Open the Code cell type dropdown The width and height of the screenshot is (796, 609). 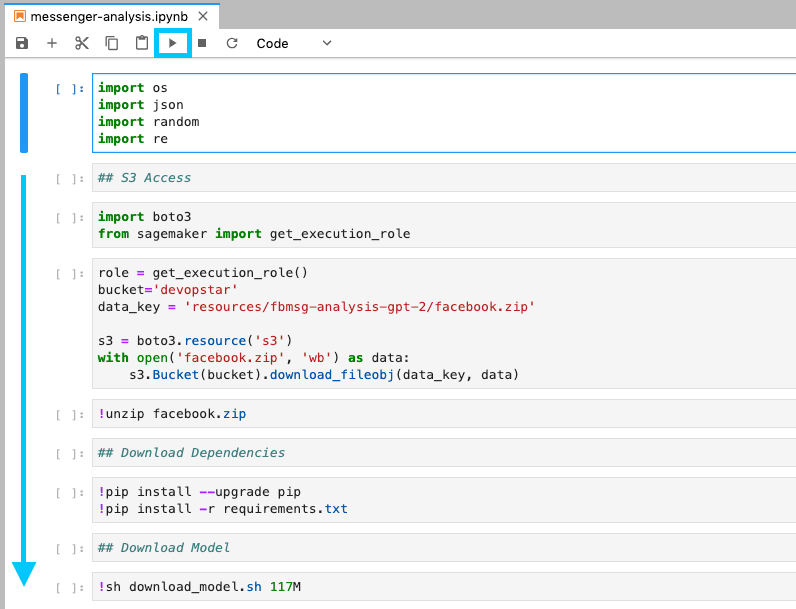click(x=294, y=43)
